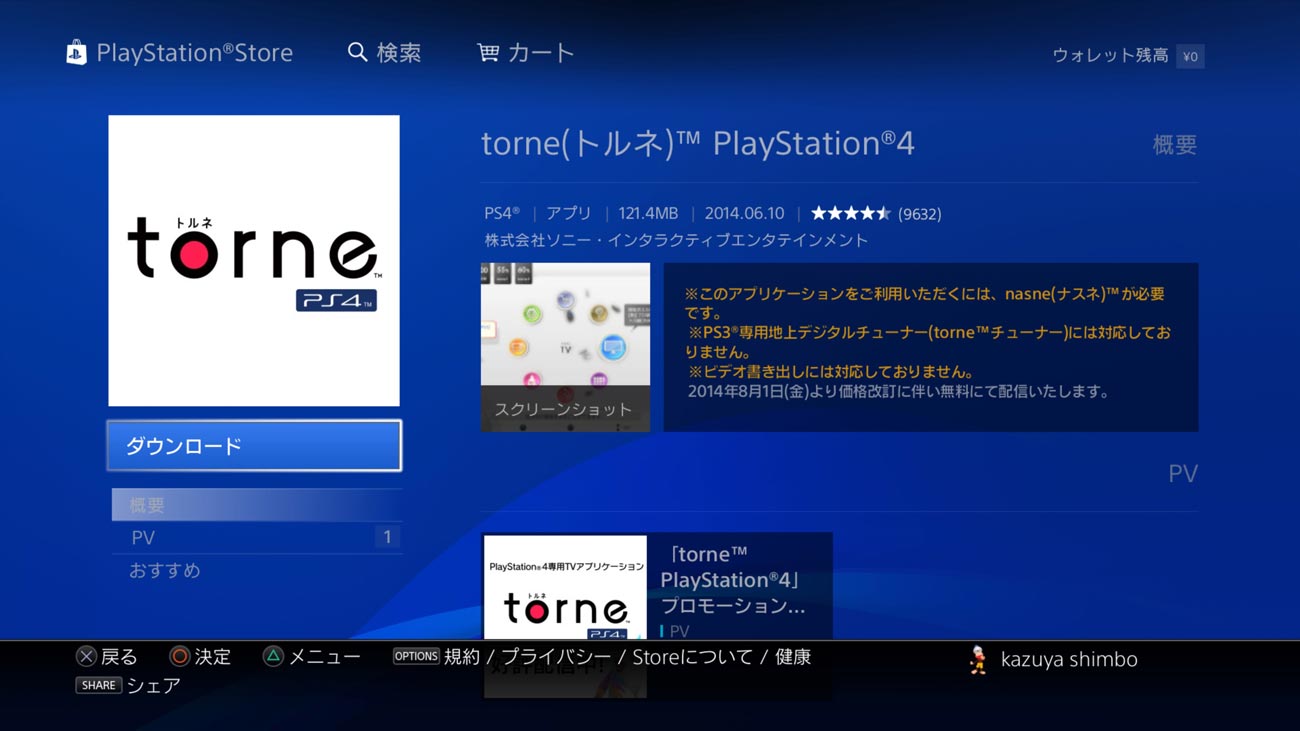Click the PS4 badge on torne logo
The width and height of the screenshot is (1300, 731).
click(x=336, y=300)
